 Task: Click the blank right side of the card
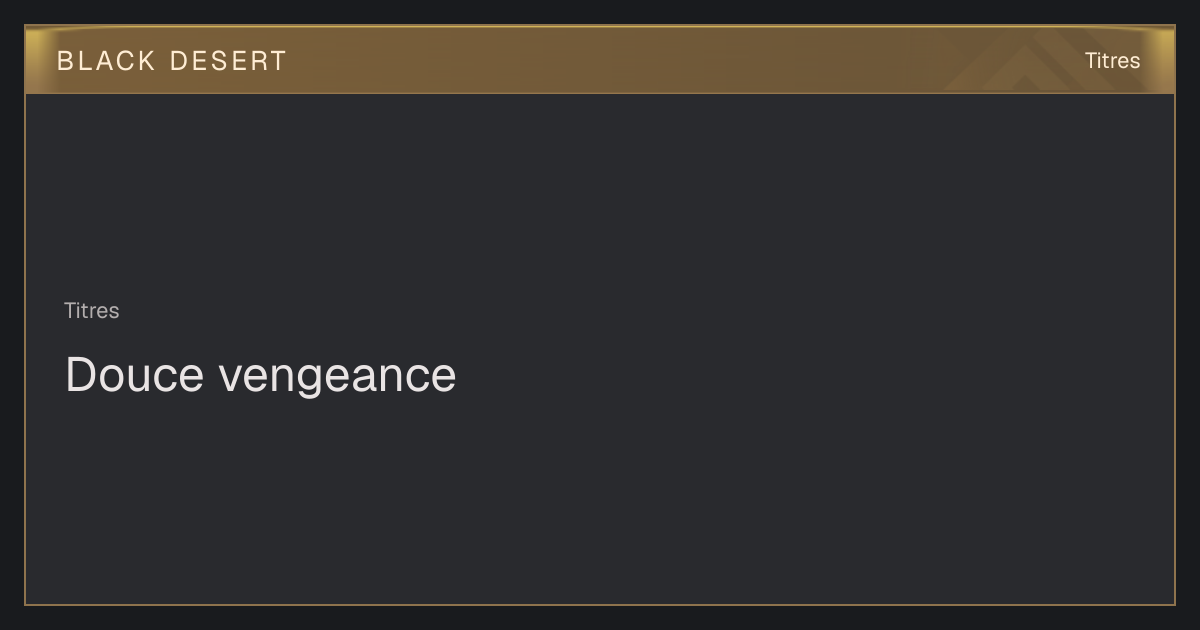(x=900, y=350)
